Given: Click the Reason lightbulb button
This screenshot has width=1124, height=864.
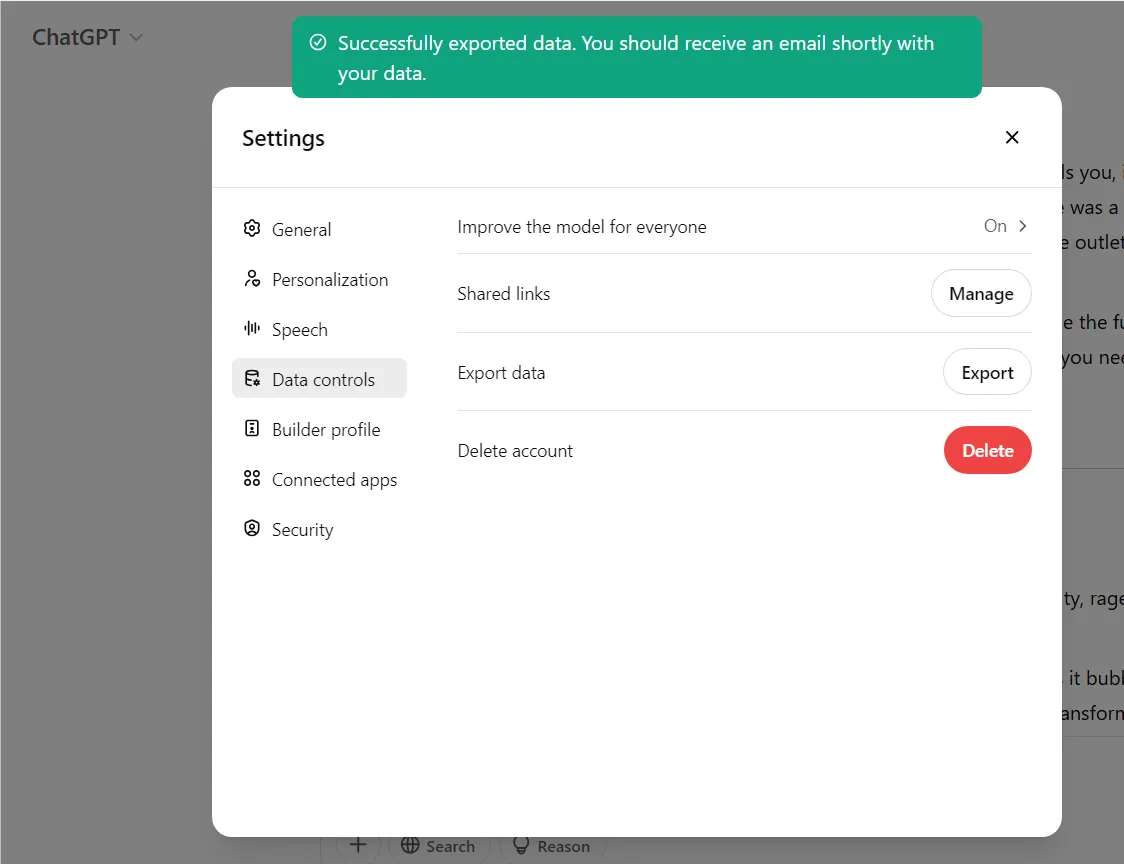Looking at the screenshot, I should 552,846.
